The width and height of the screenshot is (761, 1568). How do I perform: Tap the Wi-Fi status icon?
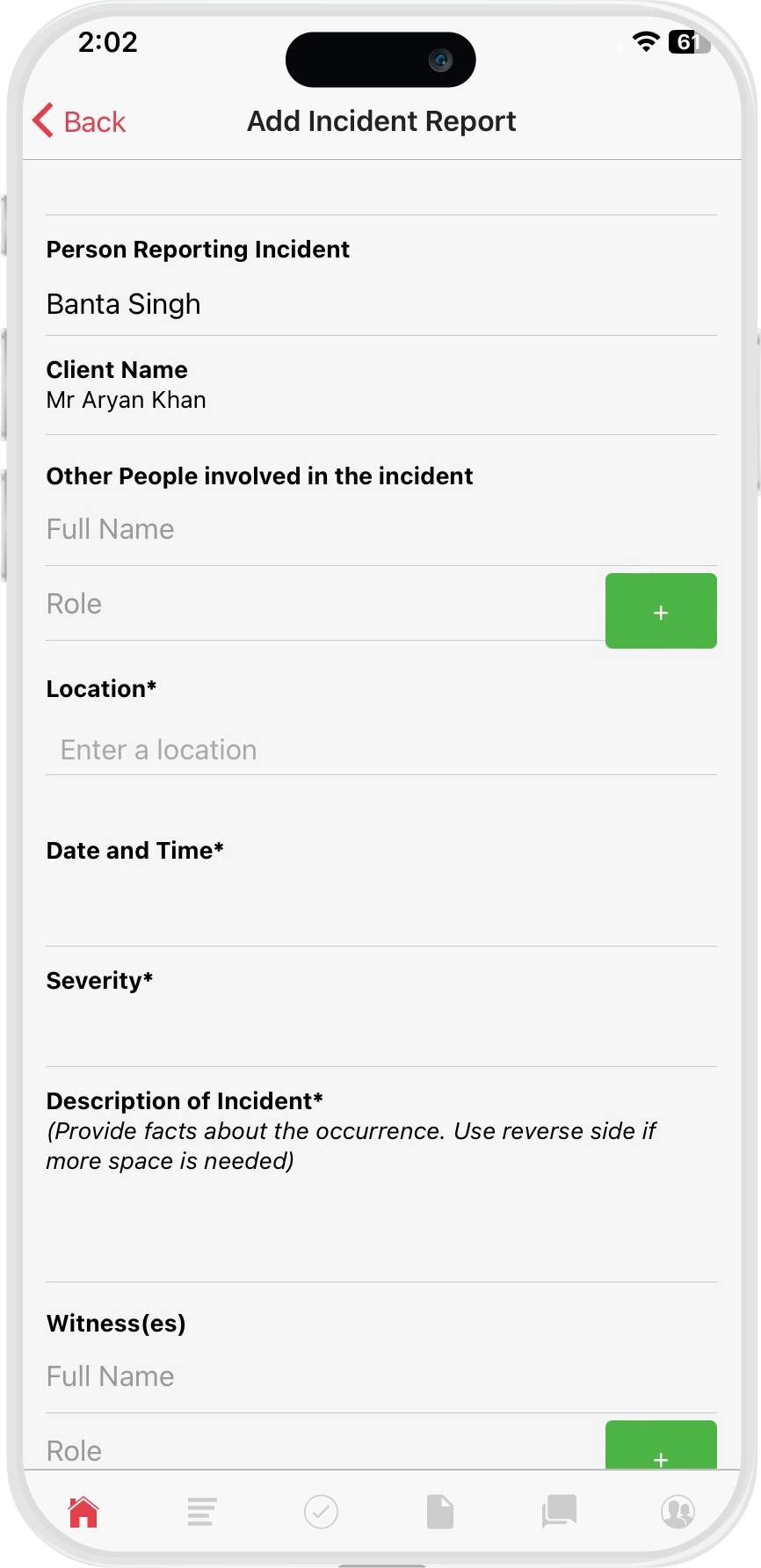pos(646,41)
